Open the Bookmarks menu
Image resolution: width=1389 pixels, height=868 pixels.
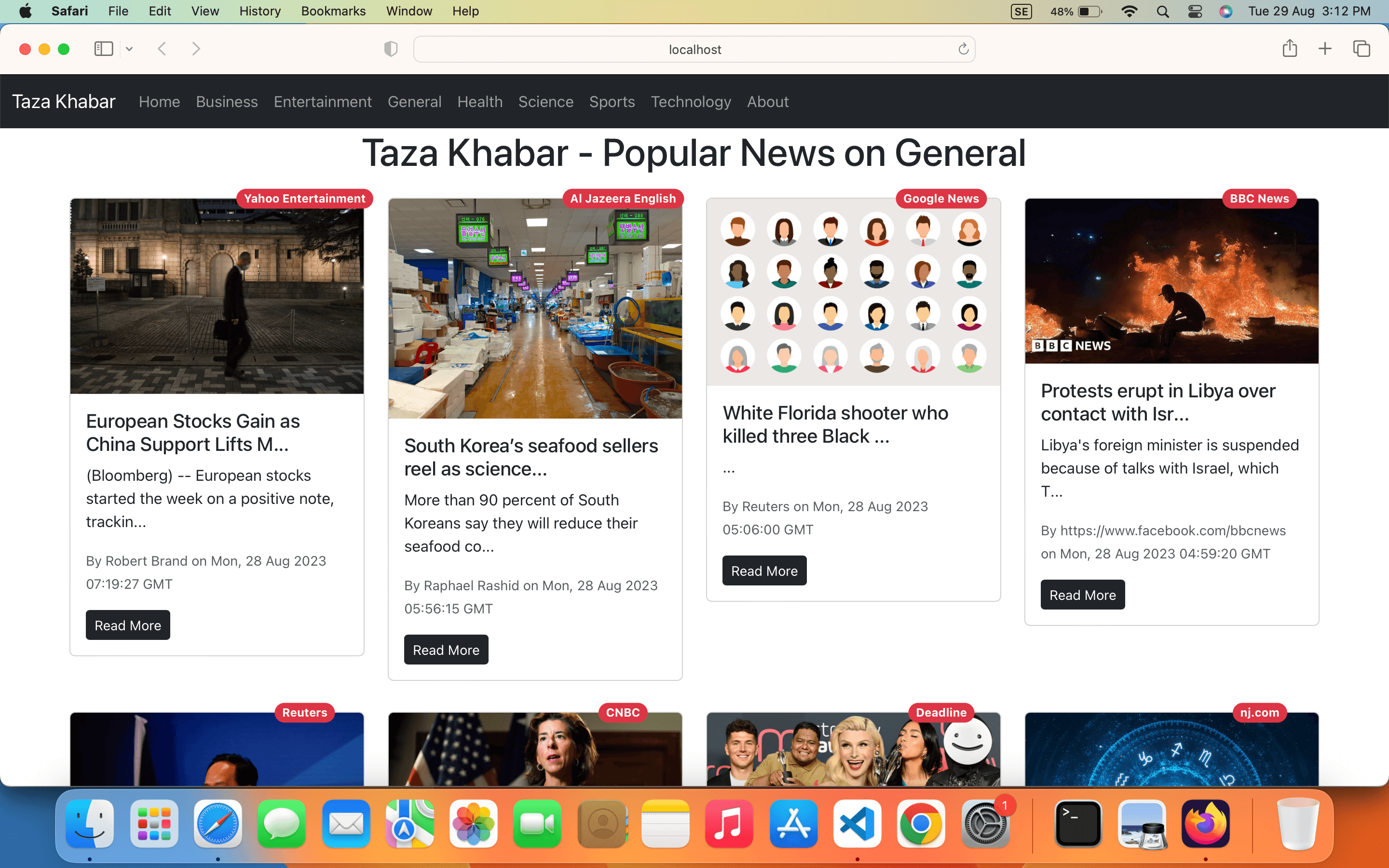[333, 12]
